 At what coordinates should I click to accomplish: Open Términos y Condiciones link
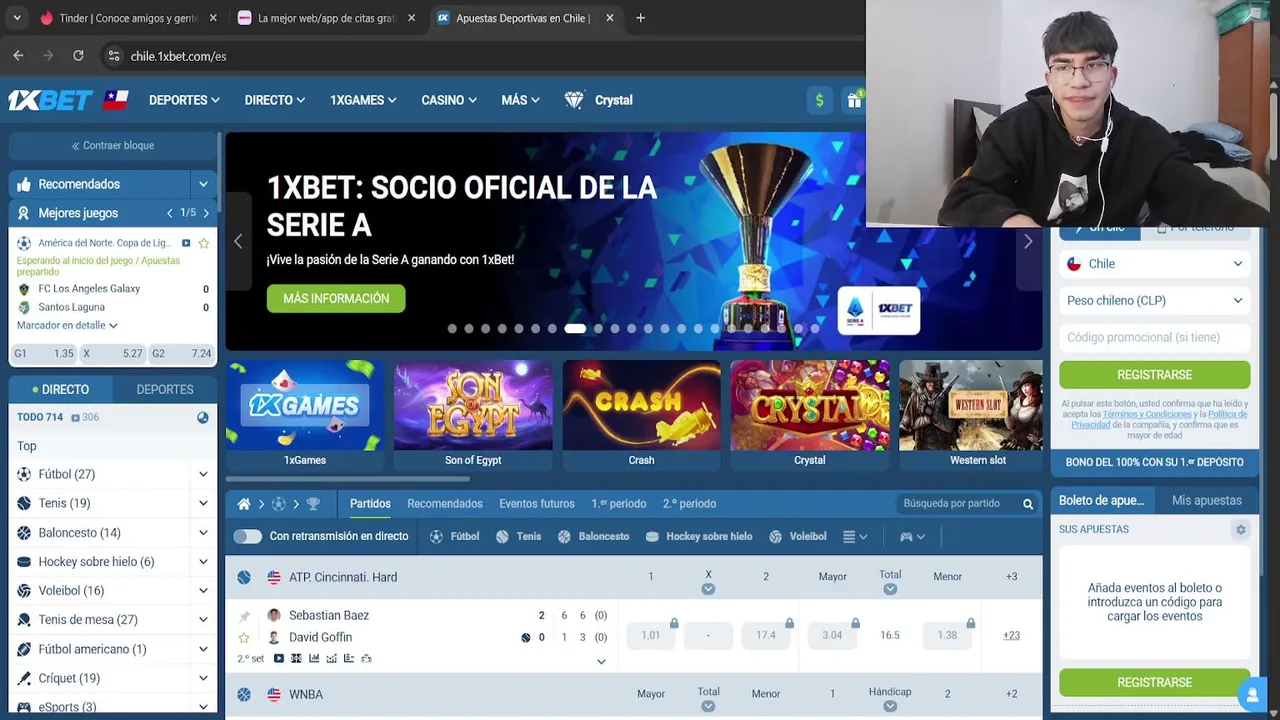[x=1147, y=414]
